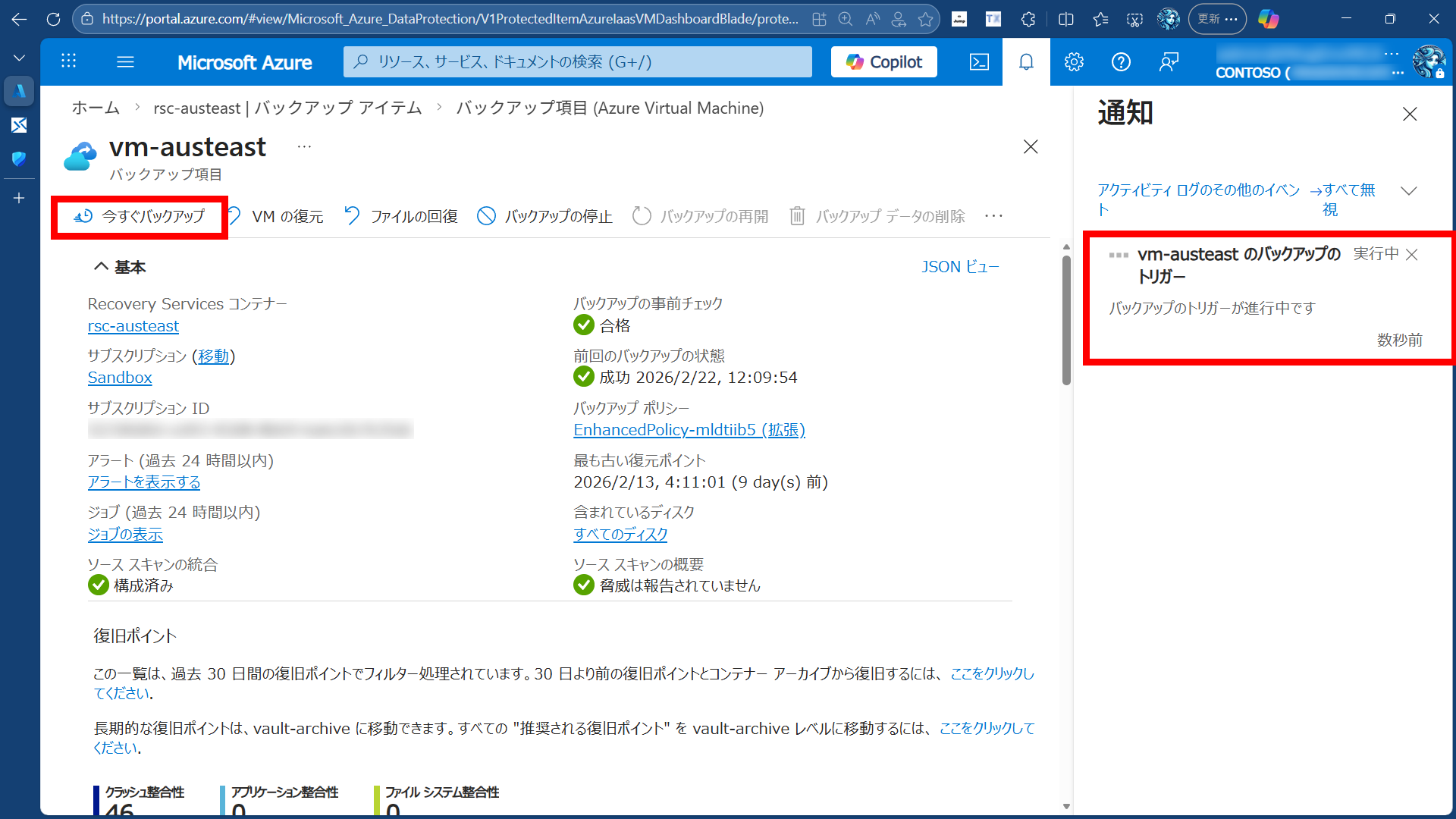Open the Sandbox subscription link
The image size is (1456, 819).
[x=119, y=377]
